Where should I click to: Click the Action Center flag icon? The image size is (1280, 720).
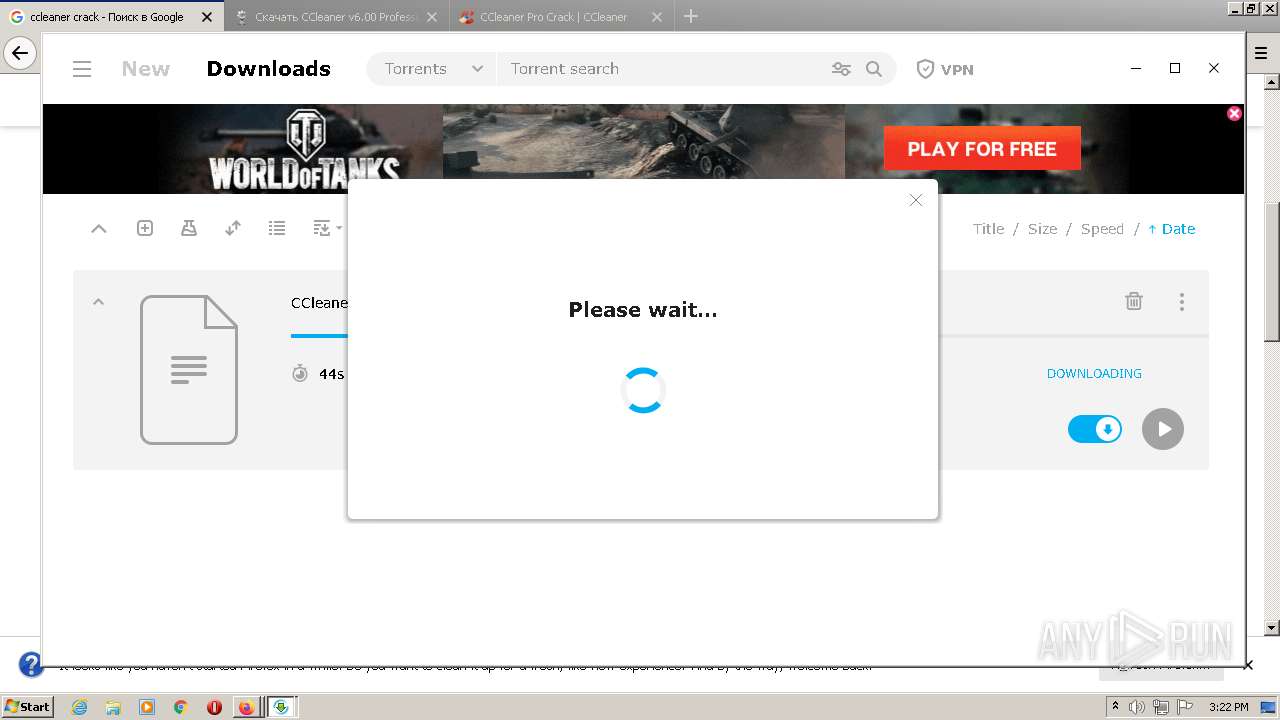pyautogui.click(x=1184, y=707)
